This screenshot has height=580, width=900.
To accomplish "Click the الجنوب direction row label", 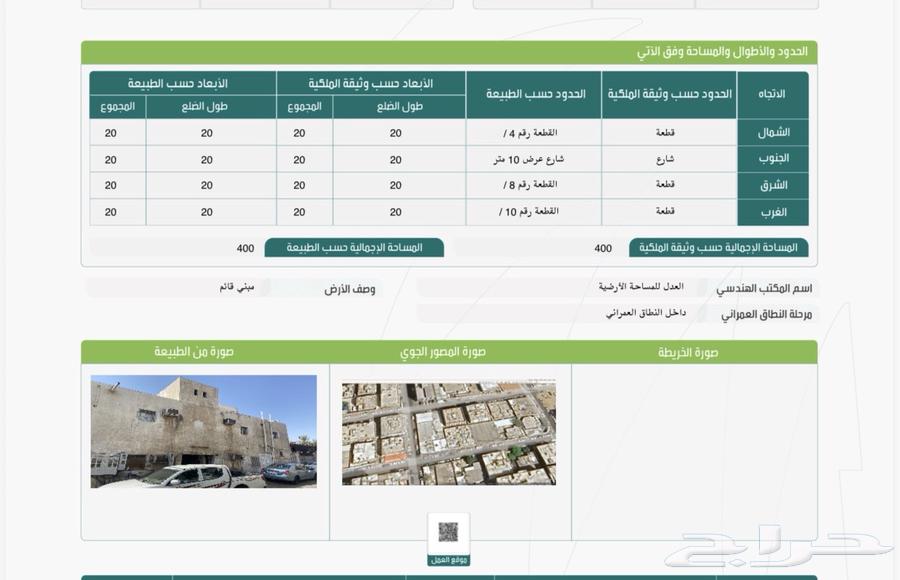I will pyautogui.click(x=772, y=159).
